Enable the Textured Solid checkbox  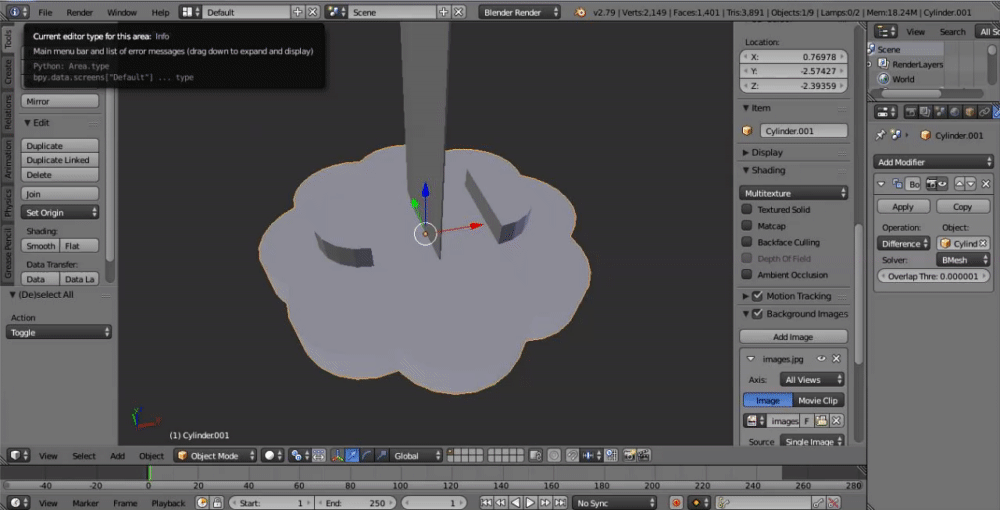747,209
